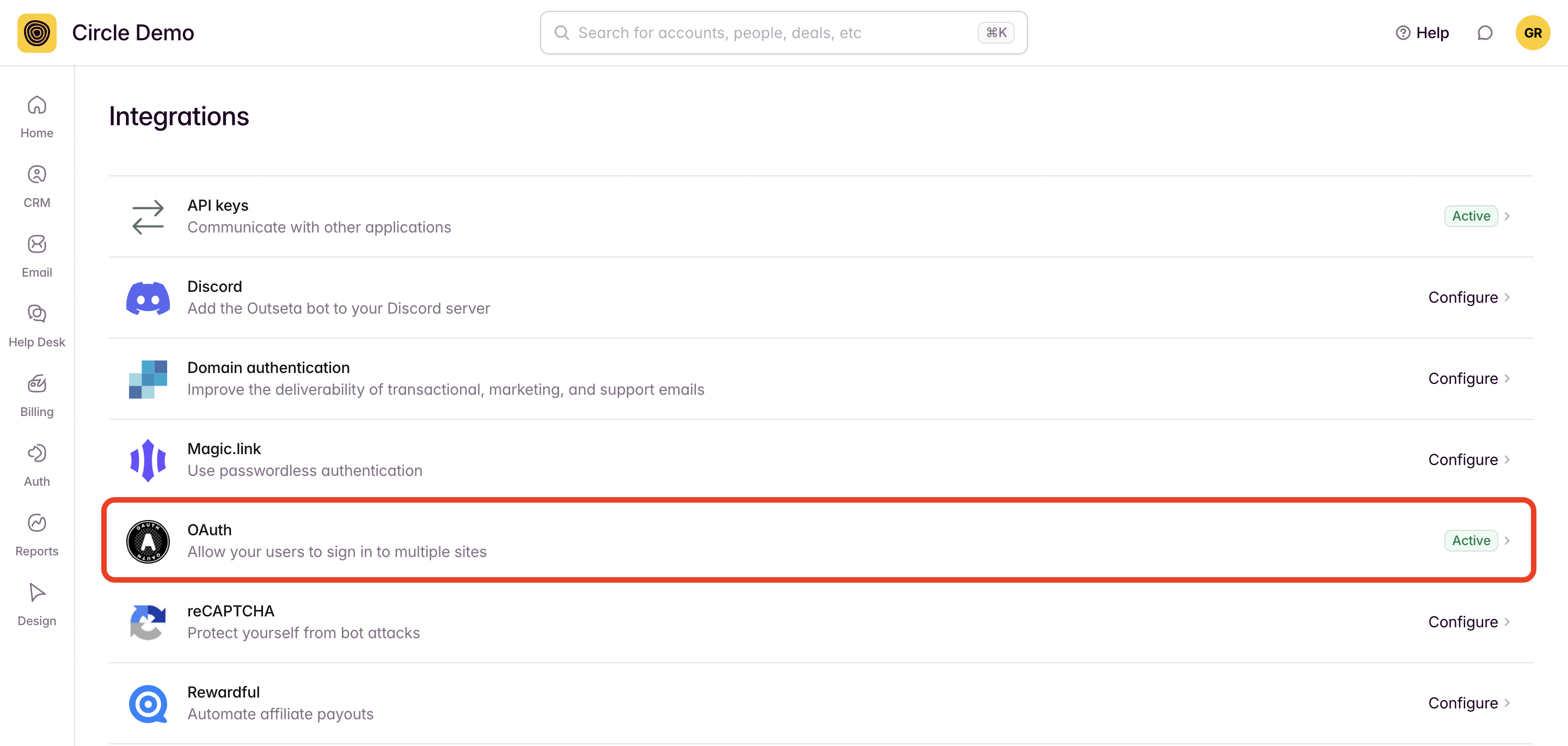This screenshot has width=1568, height=746.
Task: Open the Auth sidebar section
Action: point(36,464)
